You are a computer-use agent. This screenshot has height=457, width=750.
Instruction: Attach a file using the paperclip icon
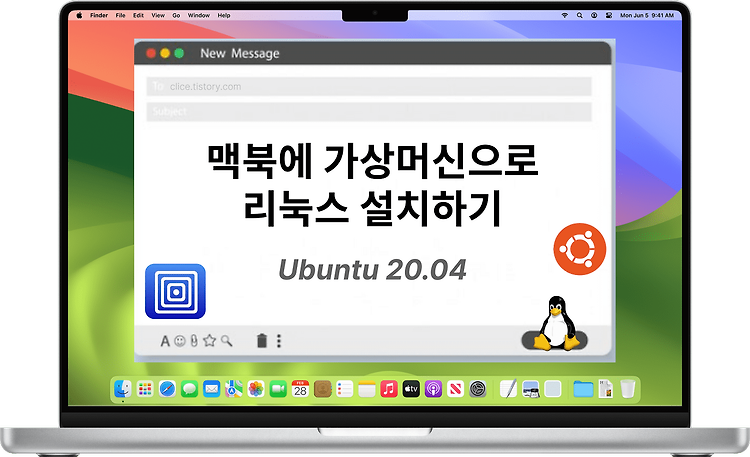(x=194, y=341)
